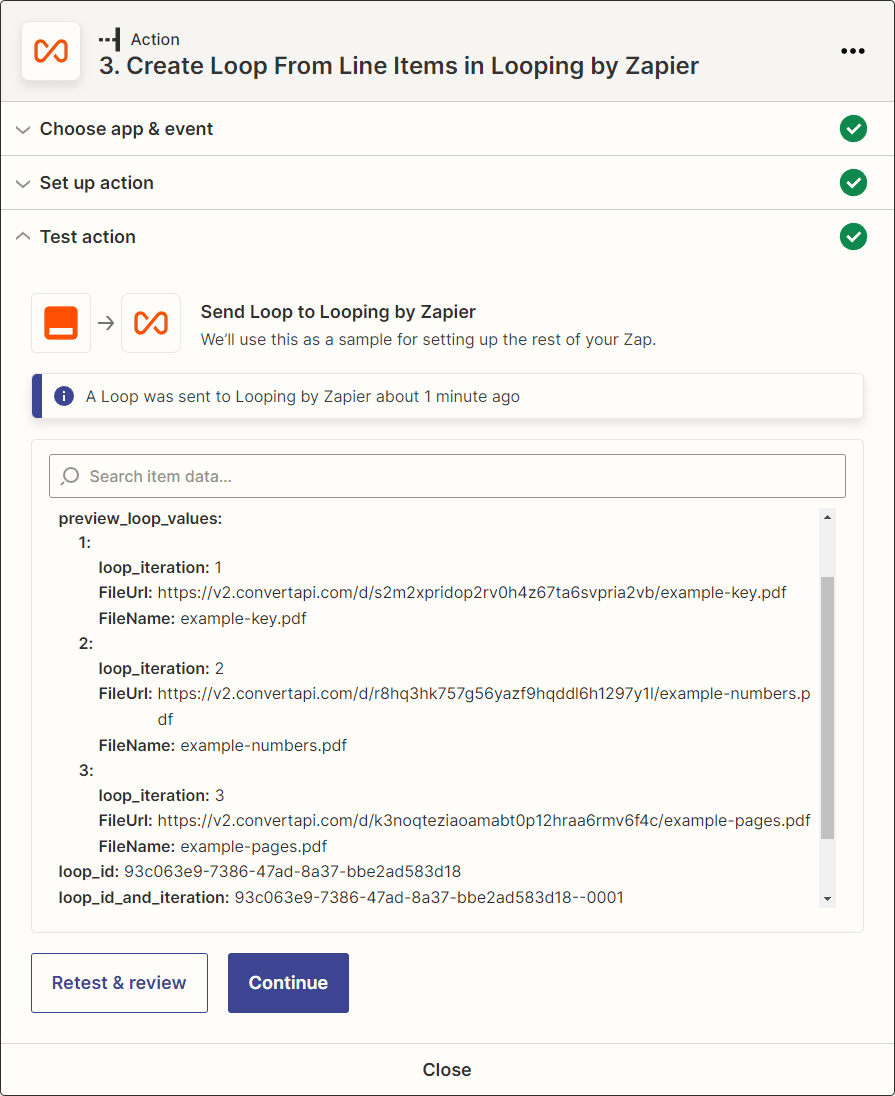
Task: Select the loop_id value row
Action: 259,872
